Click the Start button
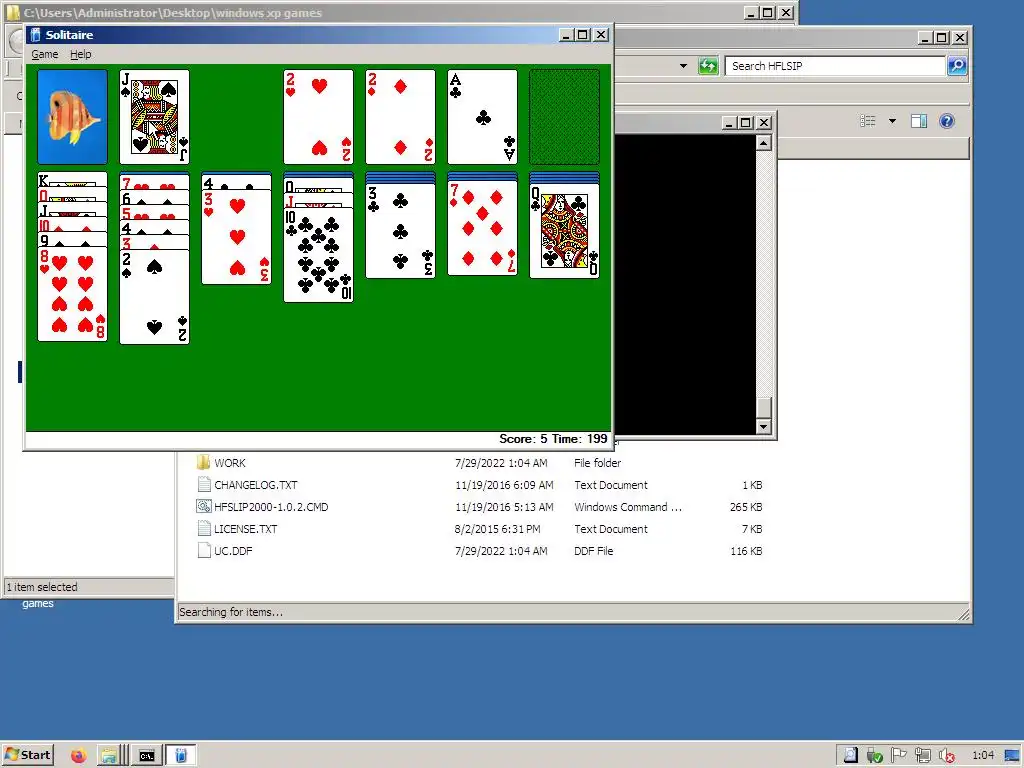Viewport: 1024px width, 768px height. pos(28,755)
